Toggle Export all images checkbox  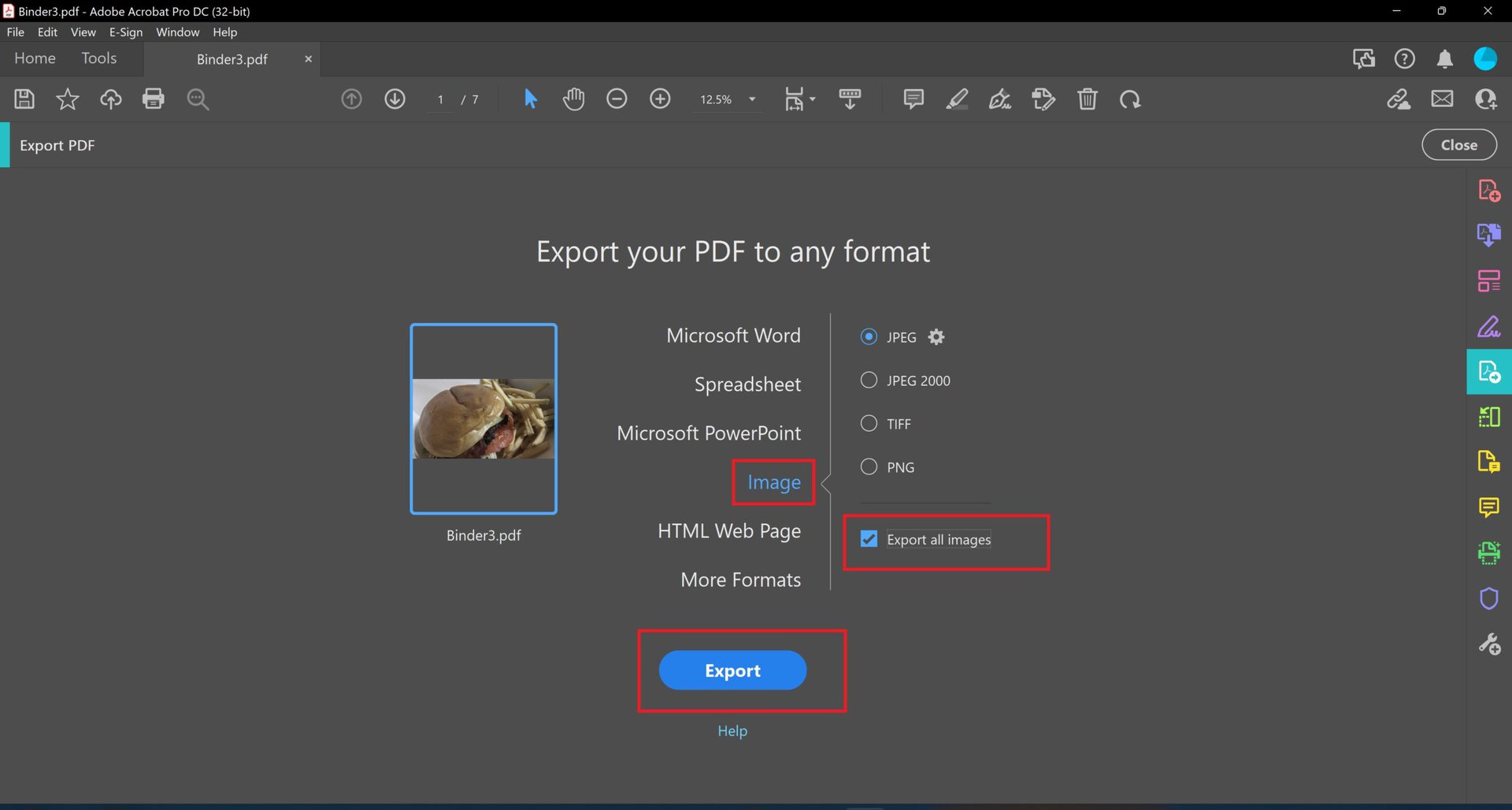tap(869, 540)
